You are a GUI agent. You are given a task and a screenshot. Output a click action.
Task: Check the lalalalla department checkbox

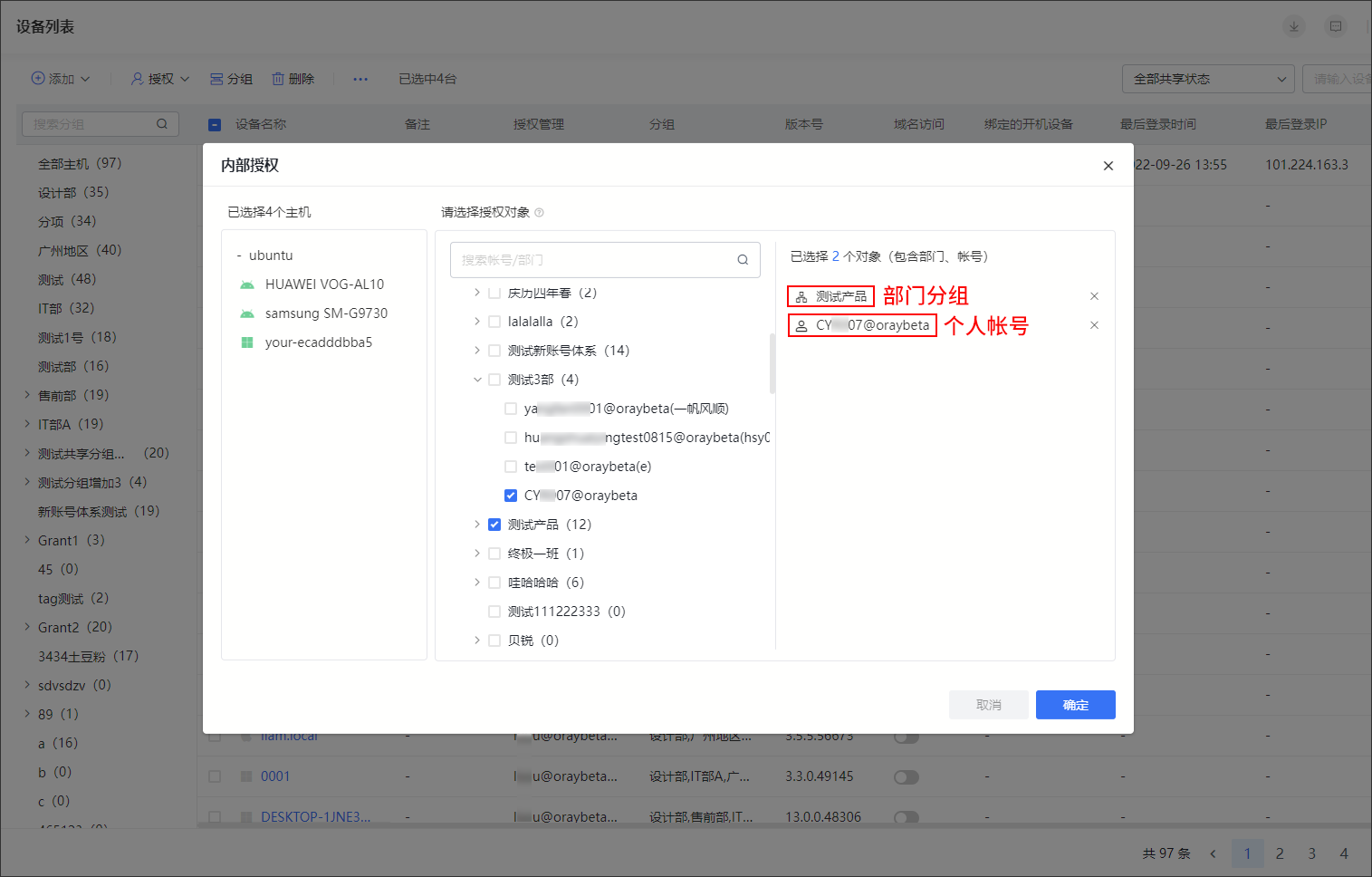pos(494,322)
